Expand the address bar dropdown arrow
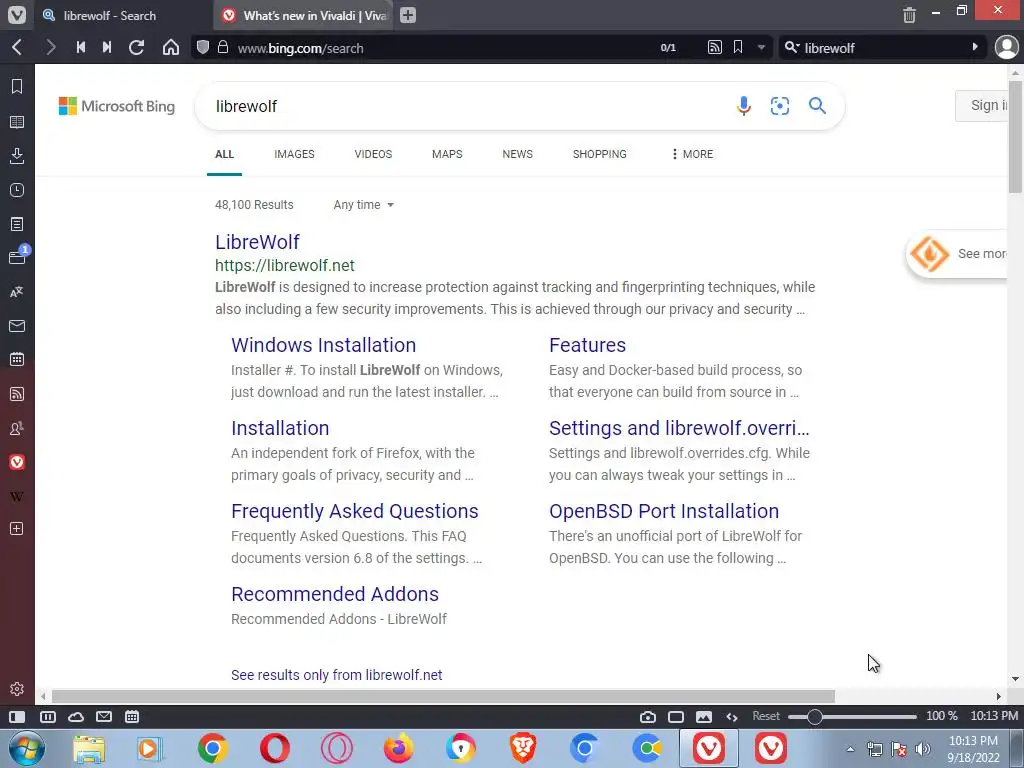The width and height of the screenshot is (1024, 768). [761, 48]
